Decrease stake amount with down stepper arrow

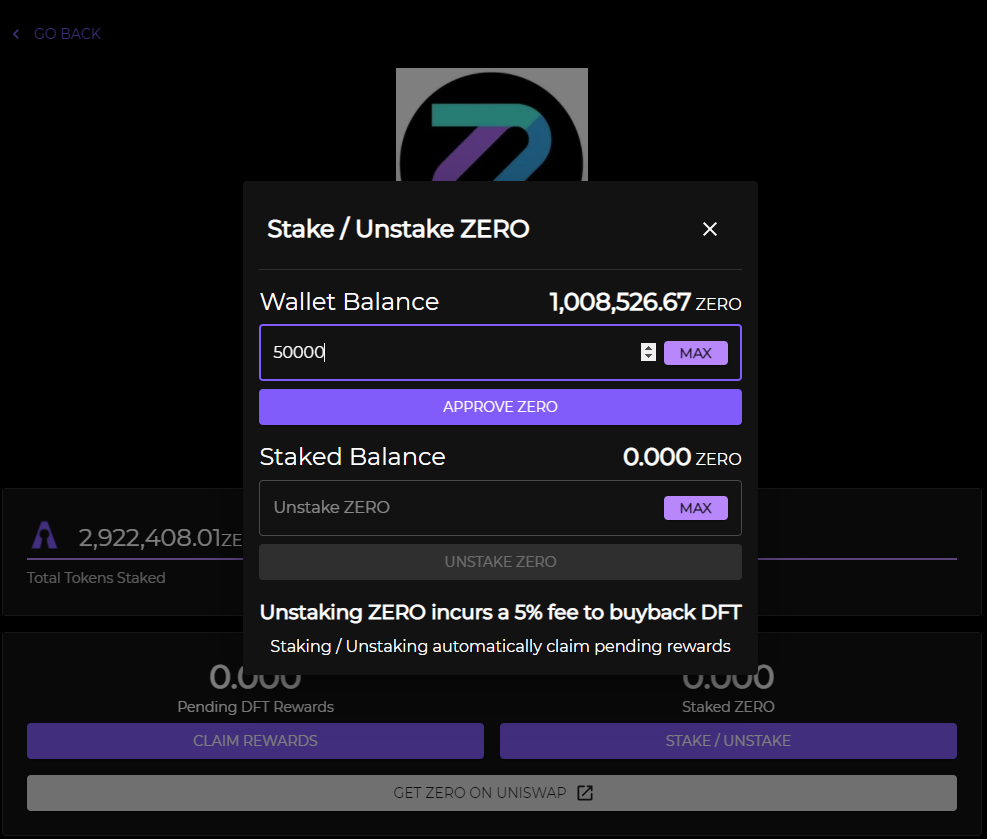click(648, 357)
